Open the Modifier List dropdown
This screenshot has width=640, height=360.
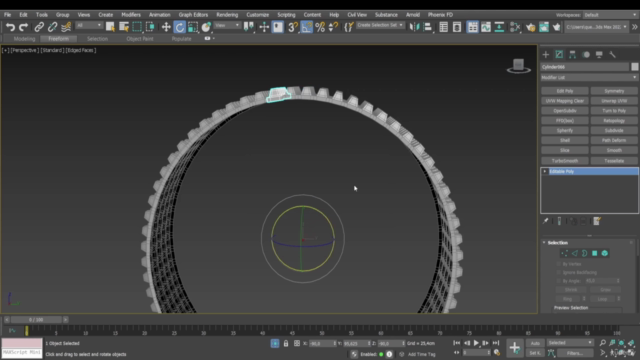[589, 77]
